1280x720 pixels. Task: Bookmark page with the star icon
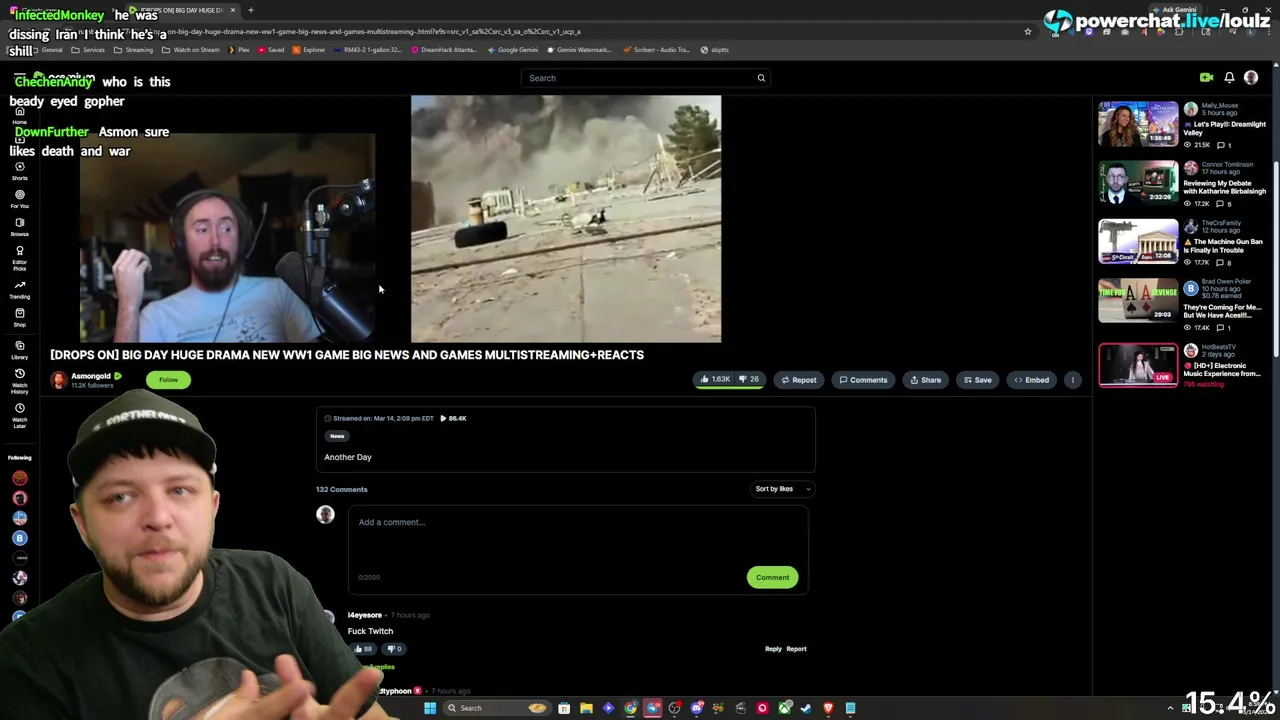click(1027, 32)
